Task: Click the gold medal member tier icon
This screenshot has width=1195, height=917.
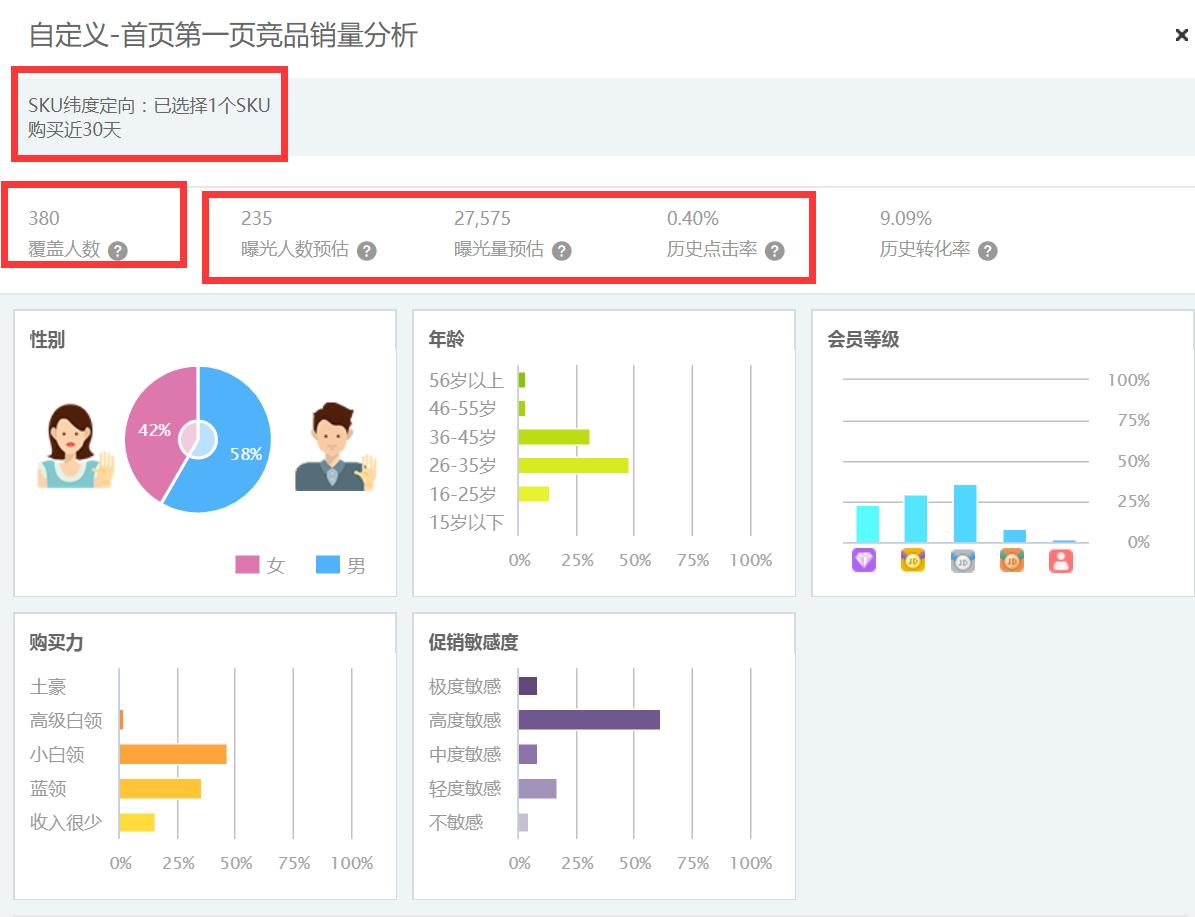Action: (913, 560)
